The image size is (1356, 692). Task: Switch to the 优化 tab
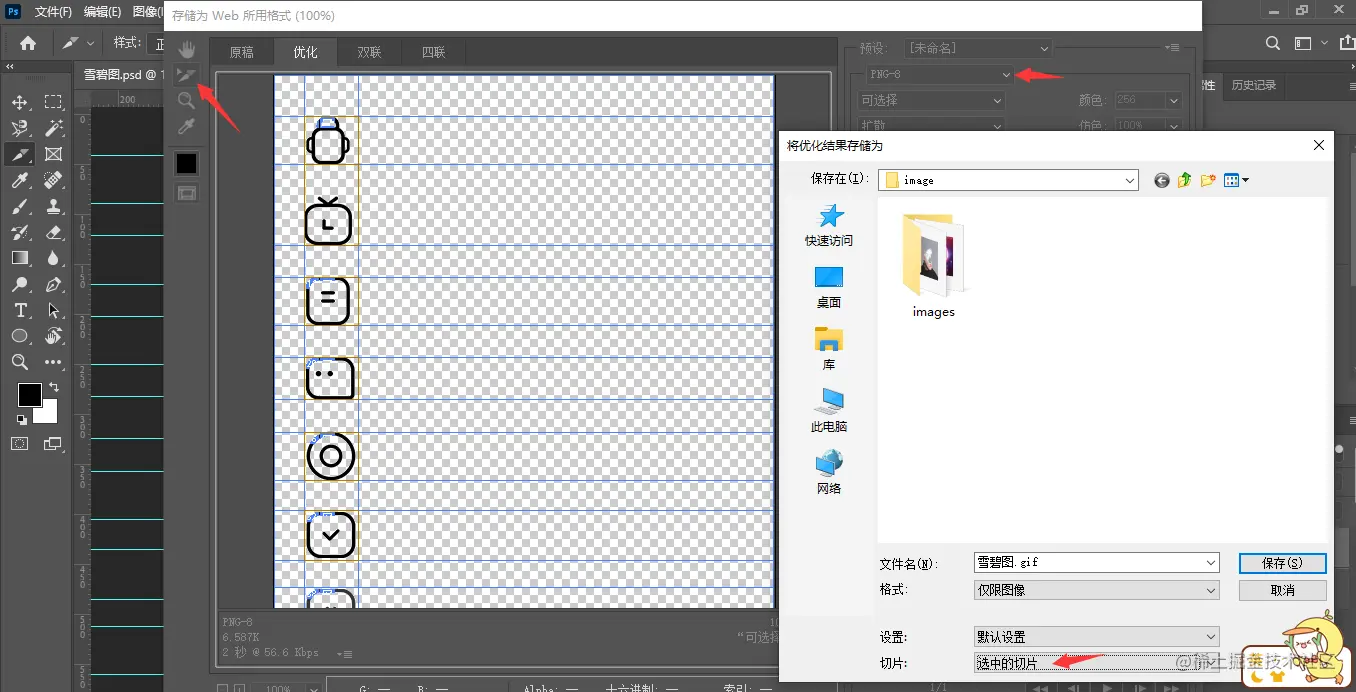[305, 52]
